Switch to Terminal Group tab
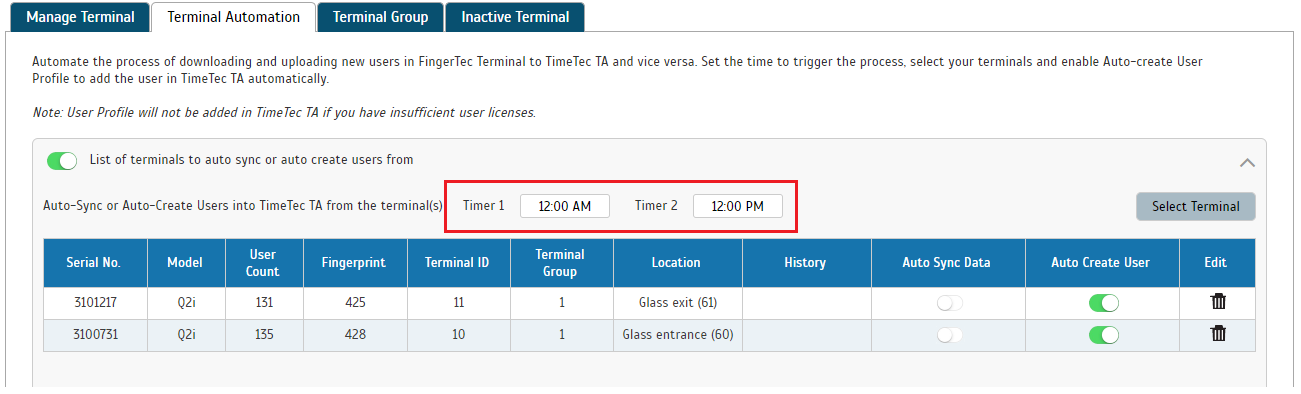The height and width of the screenshot is (394, 1301). click(380, 17)
